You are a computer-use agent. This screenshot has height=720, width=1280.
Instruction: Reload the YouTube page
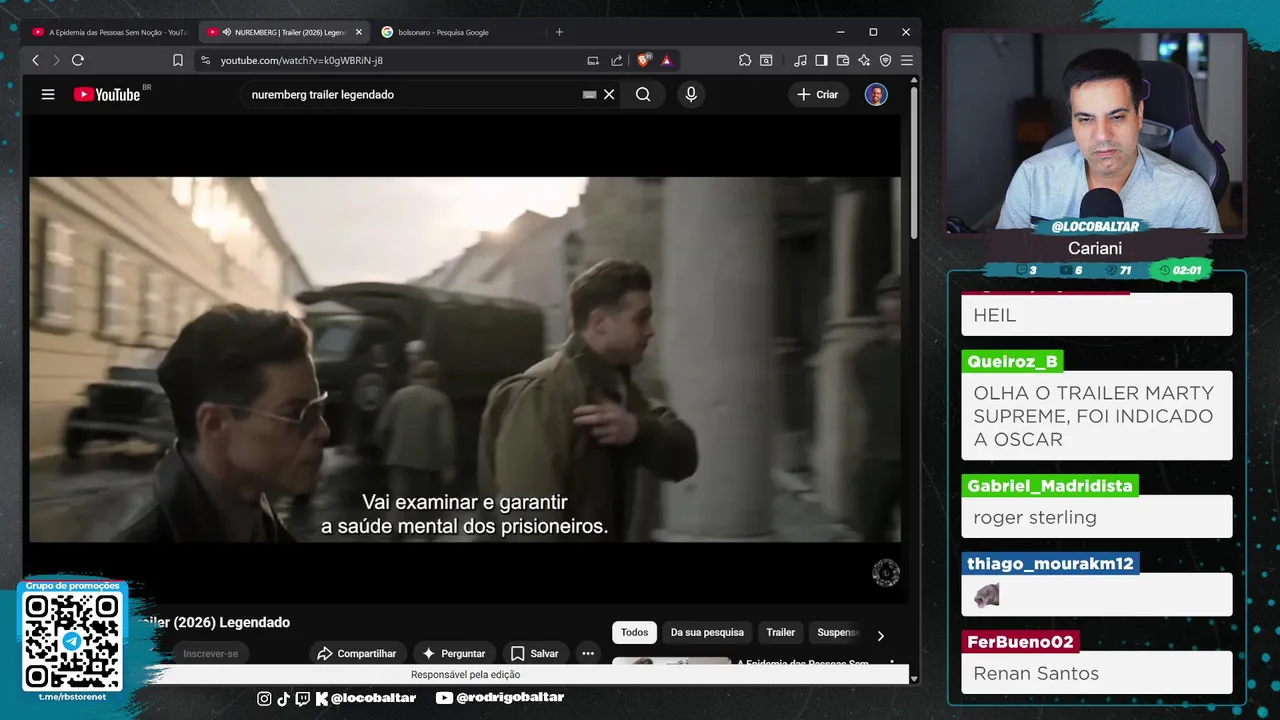tap(78, 60)
